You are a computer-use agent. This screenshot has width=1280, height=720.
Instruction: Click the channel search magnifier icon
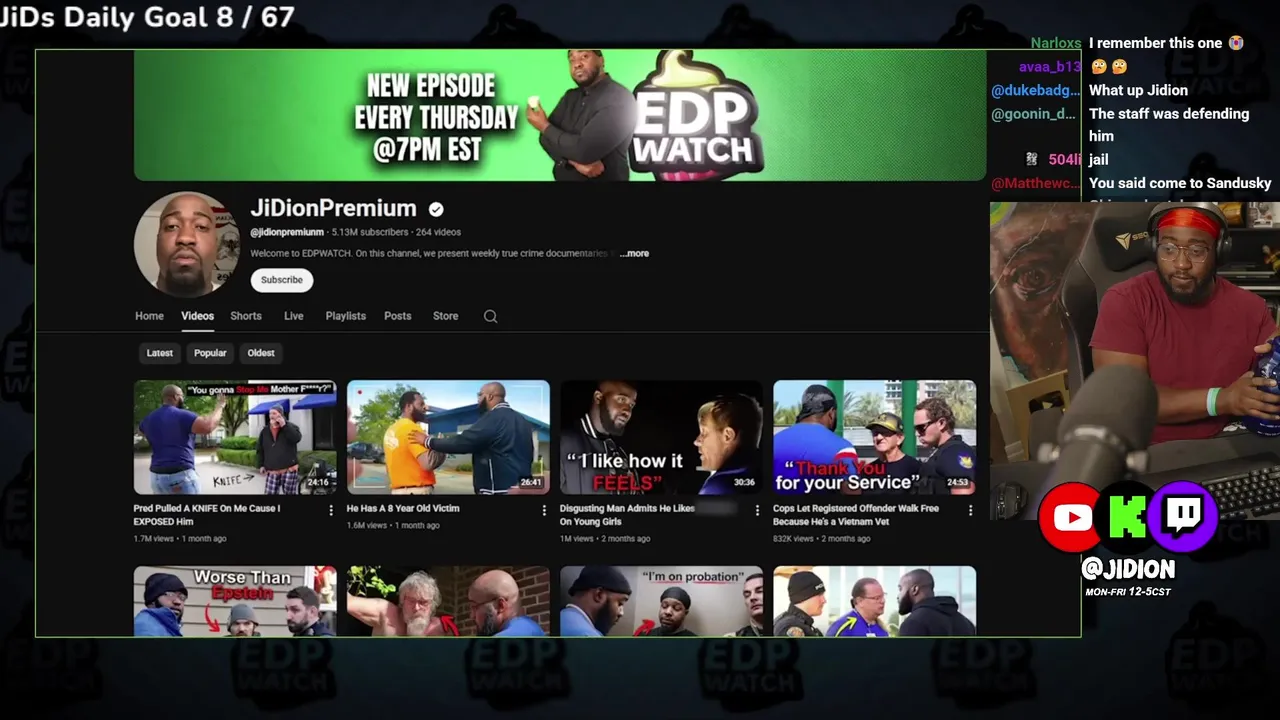490,316
